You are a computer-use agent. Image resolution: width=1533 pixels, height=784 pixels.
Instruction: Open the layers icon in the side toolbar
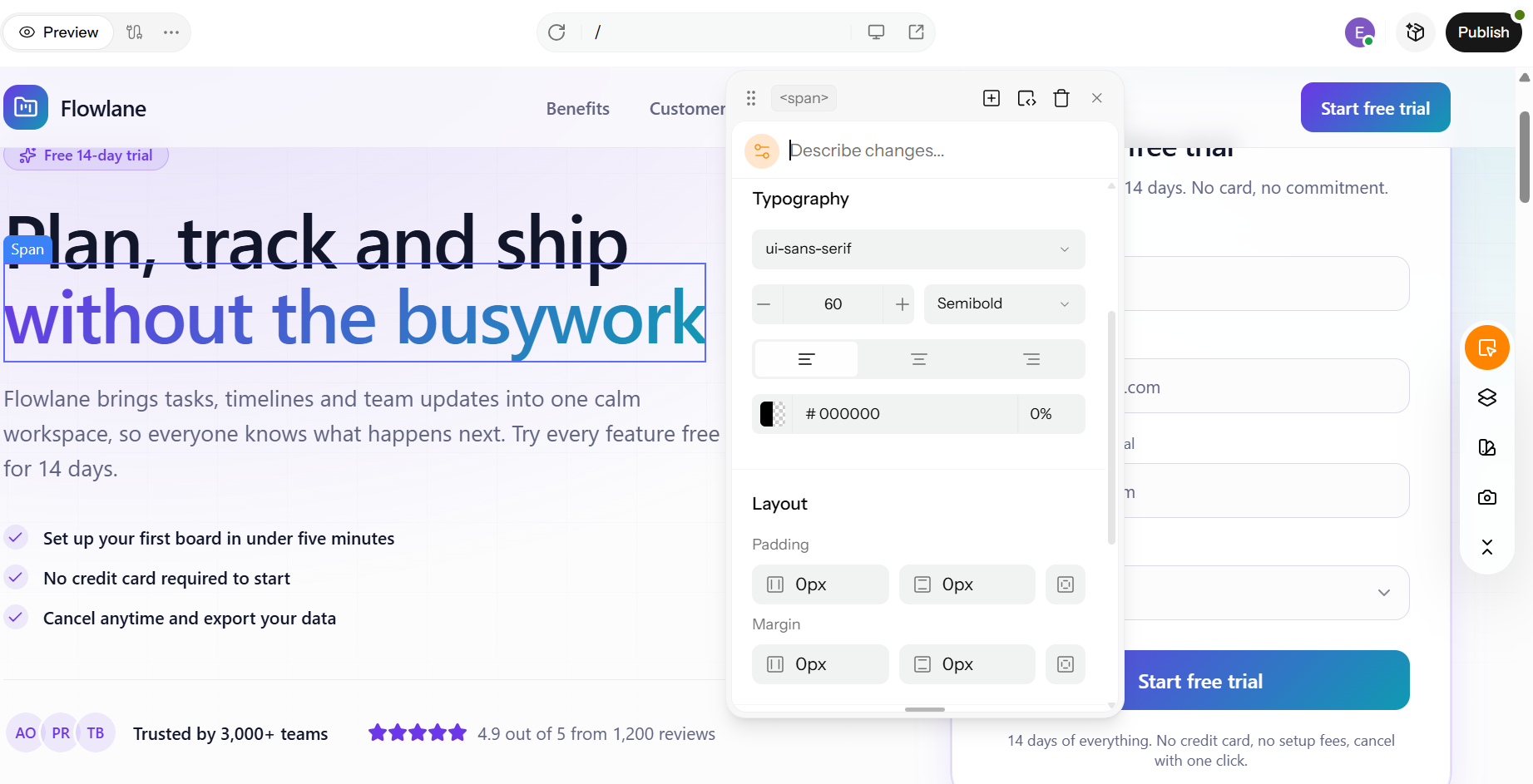(x=1487, y=397)
